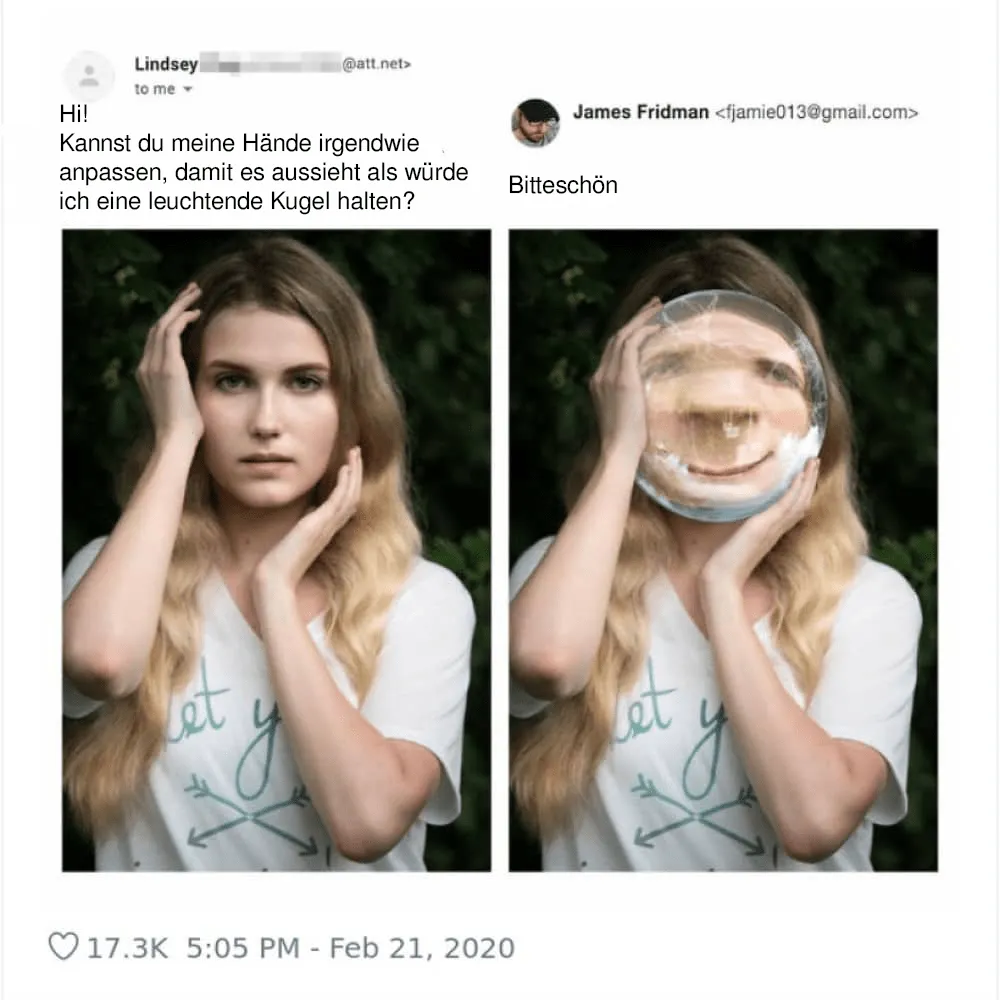Select the "Bitteschön" reply text
Viewport: 1000px width, 1000px height.
pos(563,185)
